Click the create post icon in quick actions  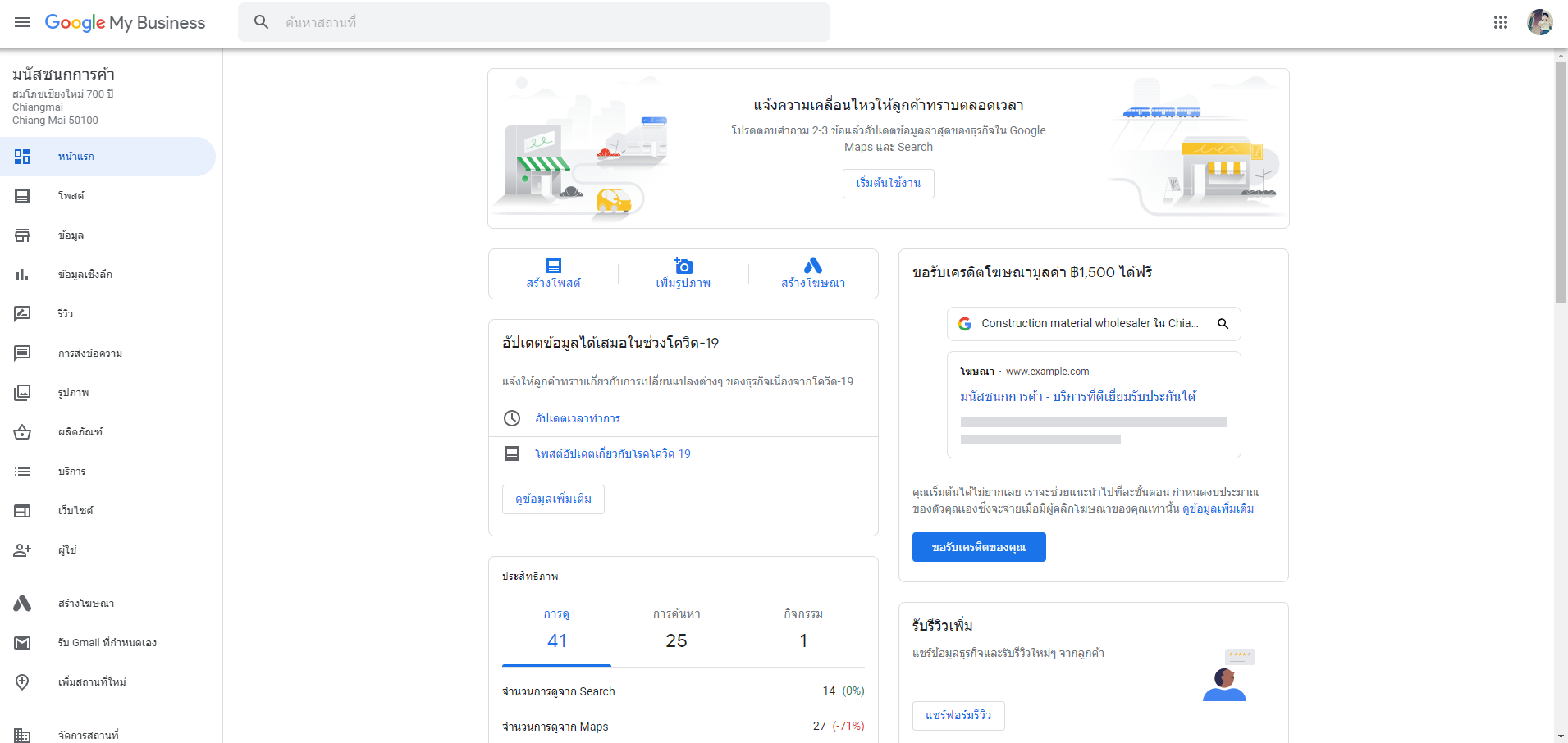(554, 266)
